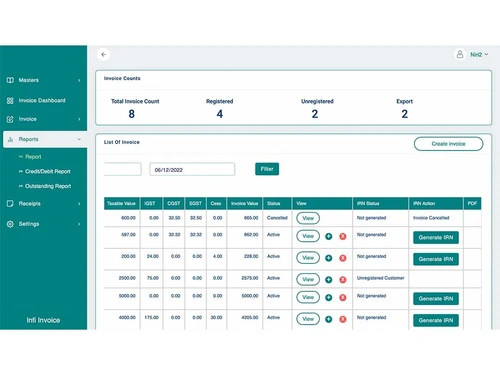Expand the Settings menu chevron
The height and width of the screenshot is (375, 500).
coord(79,224)
